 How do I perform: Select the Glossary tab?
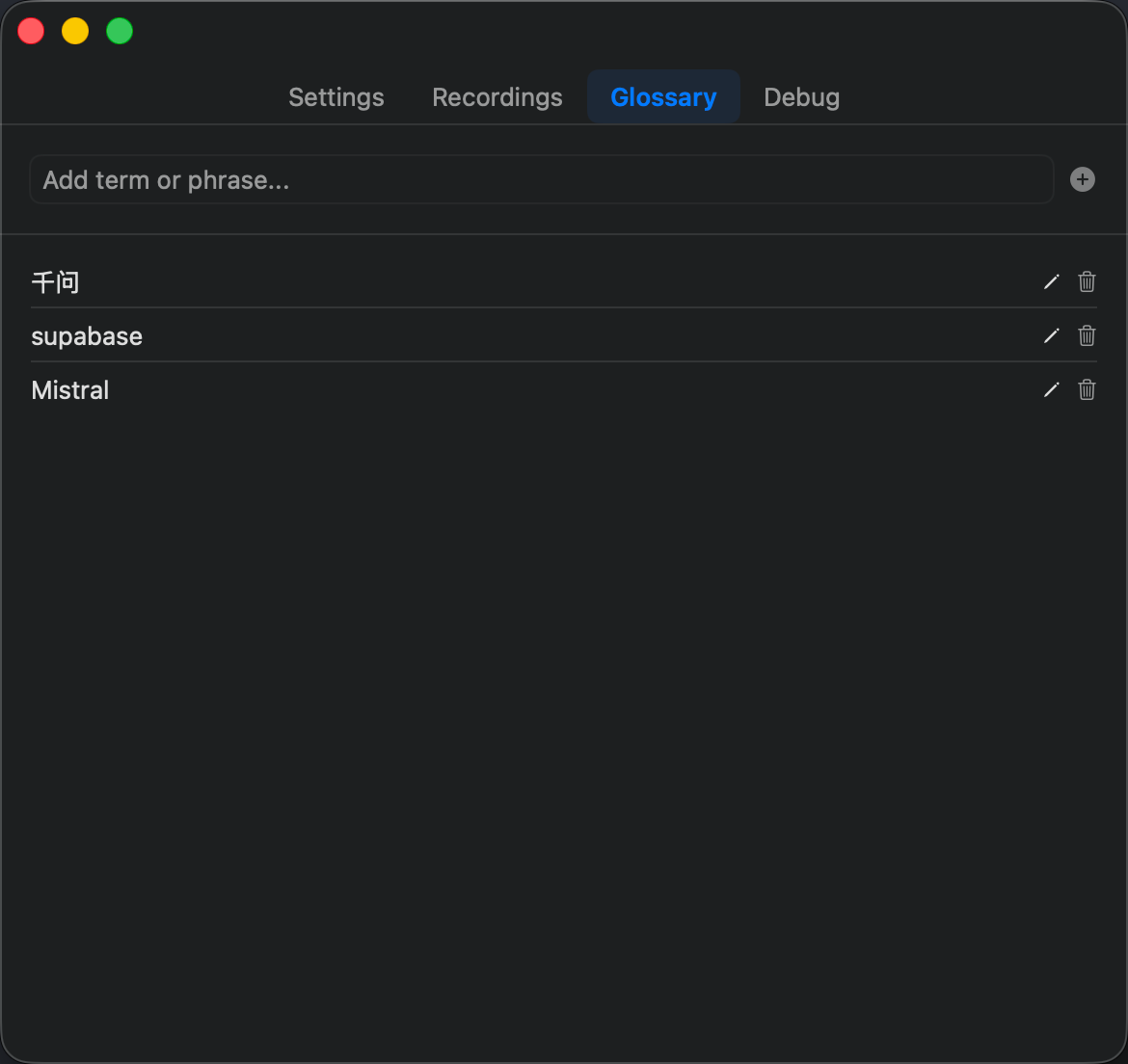tap(663, 97)
